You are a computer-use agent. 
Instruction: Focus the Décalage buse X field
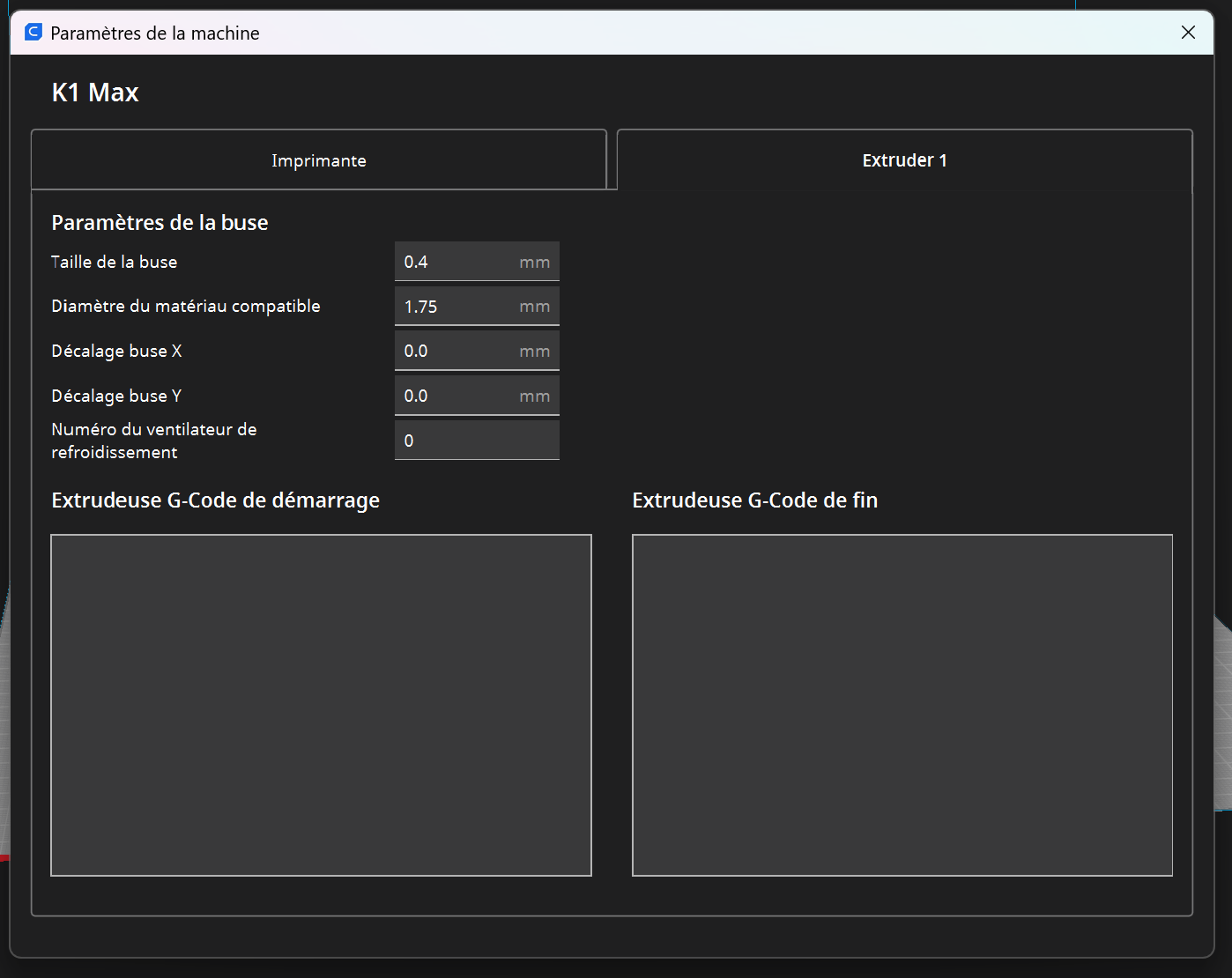click(x=477, y=351)
